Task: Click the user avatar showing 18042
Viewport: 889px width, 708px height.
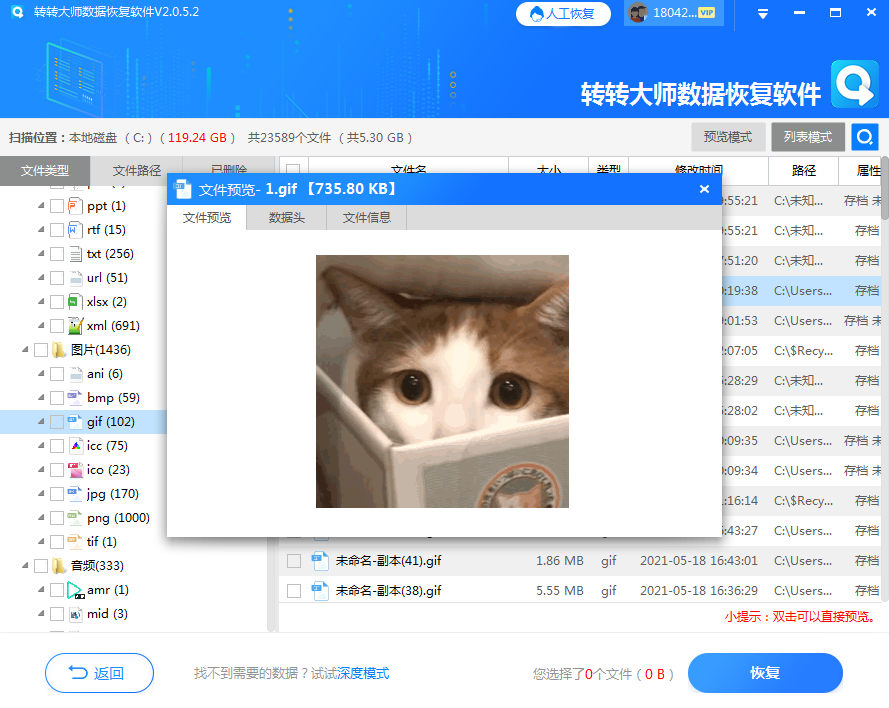Action: click(x=640, y=15)
